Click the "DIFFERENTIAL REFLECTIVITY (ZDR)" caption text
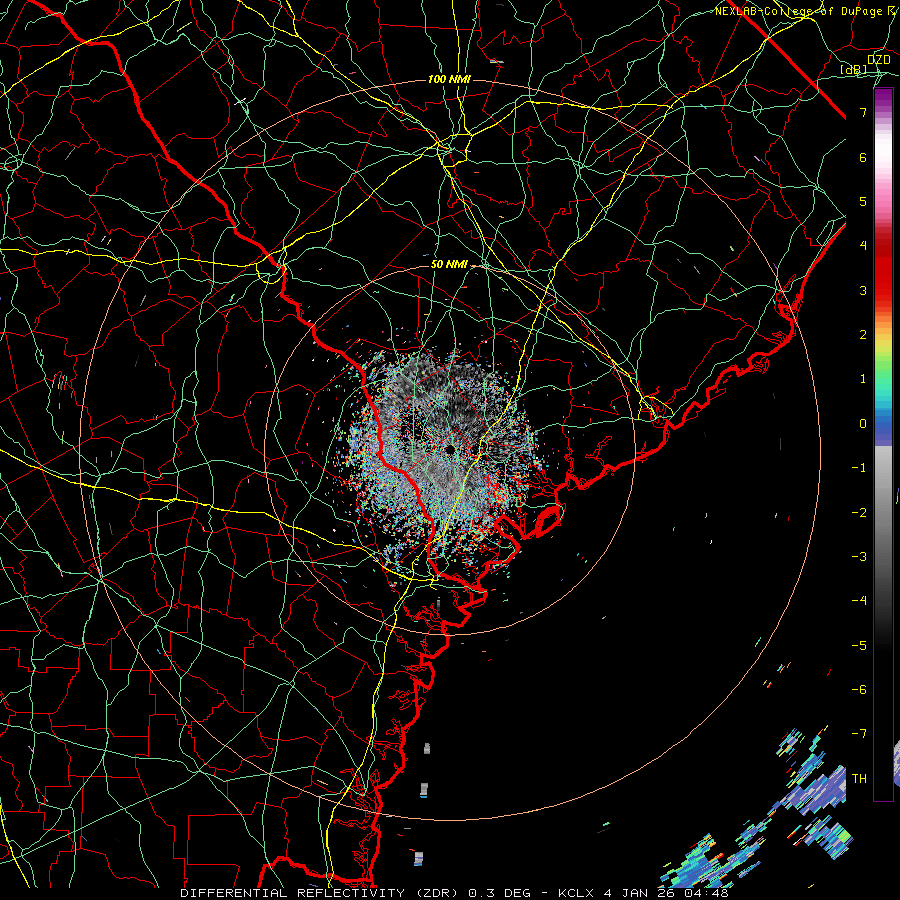The image size is (900, 900). (x=321, y=893)
